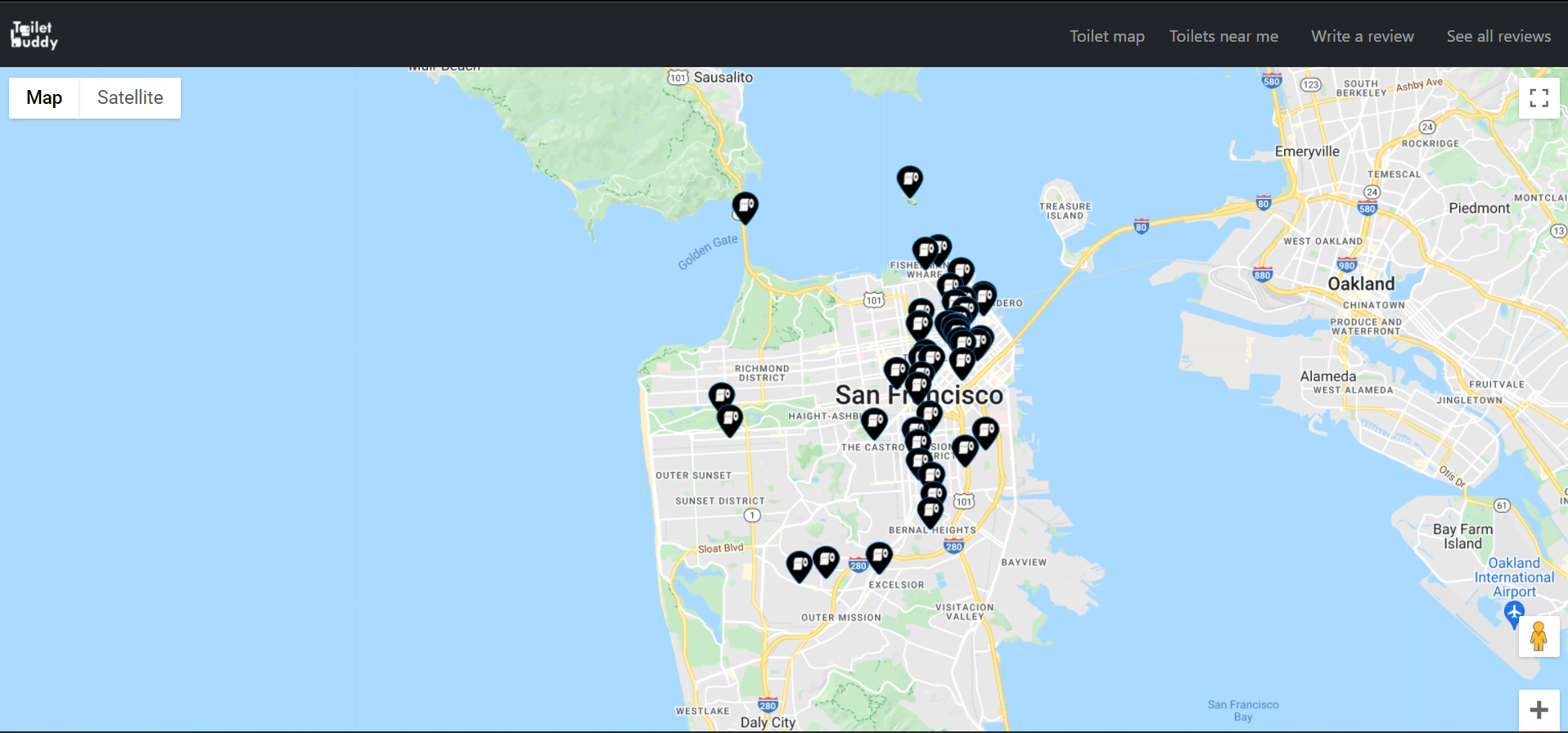
Task: Click the Oakland International Airport label
Action: (x=1514, y=577)
